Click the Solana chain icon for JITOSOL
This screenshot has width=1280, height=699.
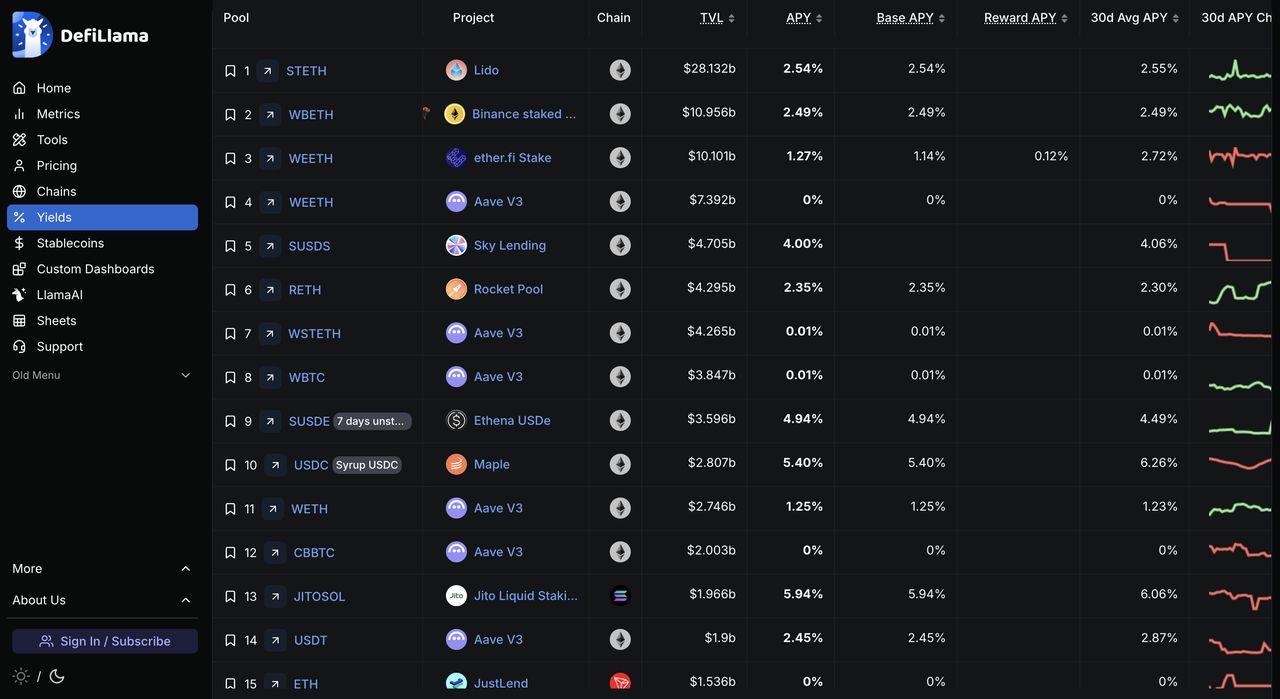(x=621, y=596)
